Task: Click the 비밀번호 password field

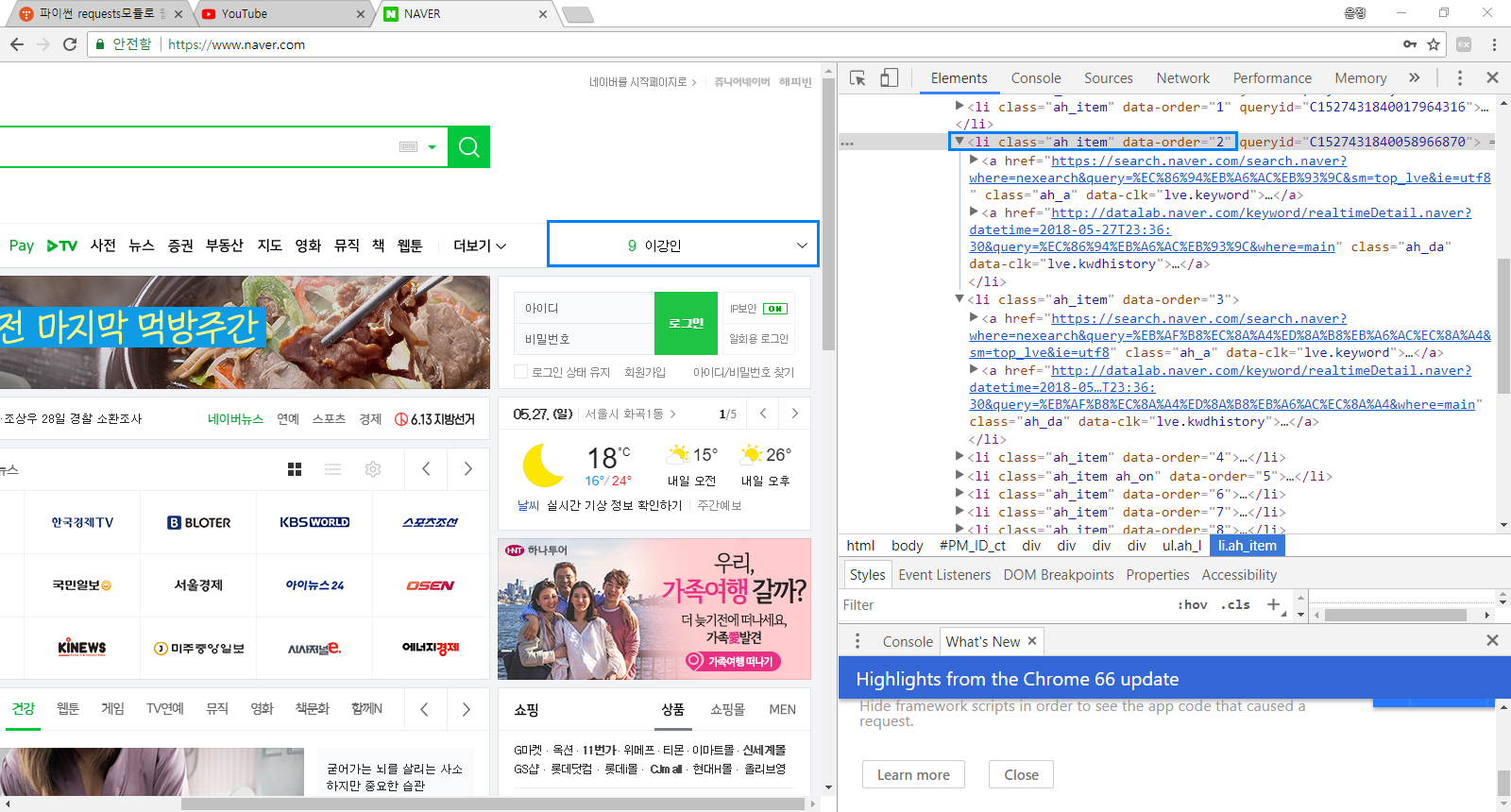Action: pos(585,339)
